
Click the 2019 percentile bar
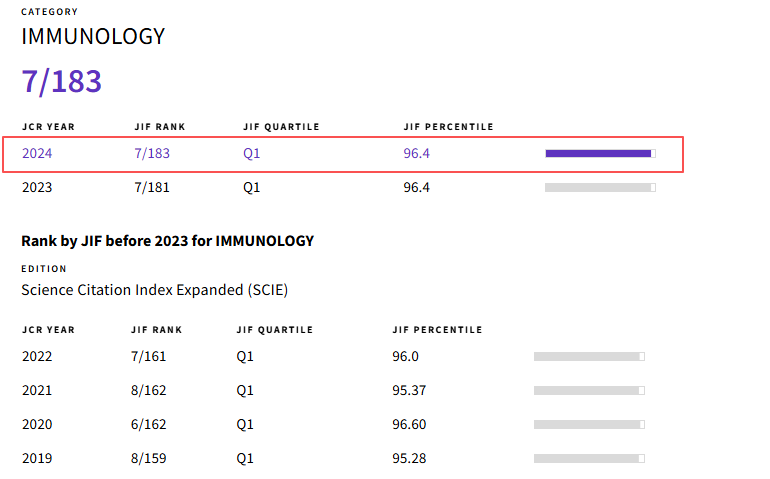589,458
